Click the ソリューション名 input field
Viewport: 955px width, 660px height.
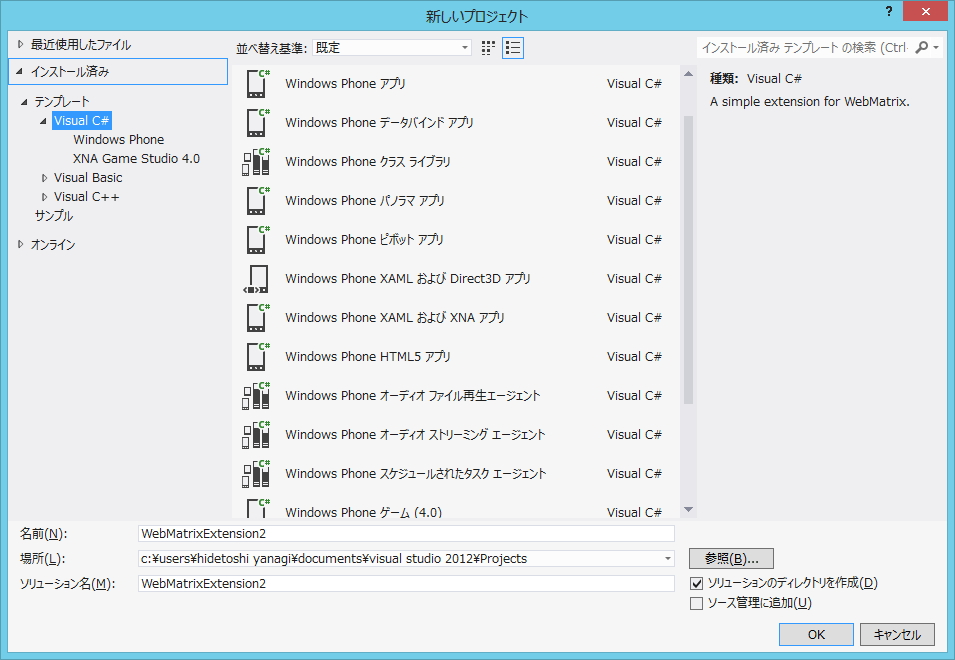(406, 583)
